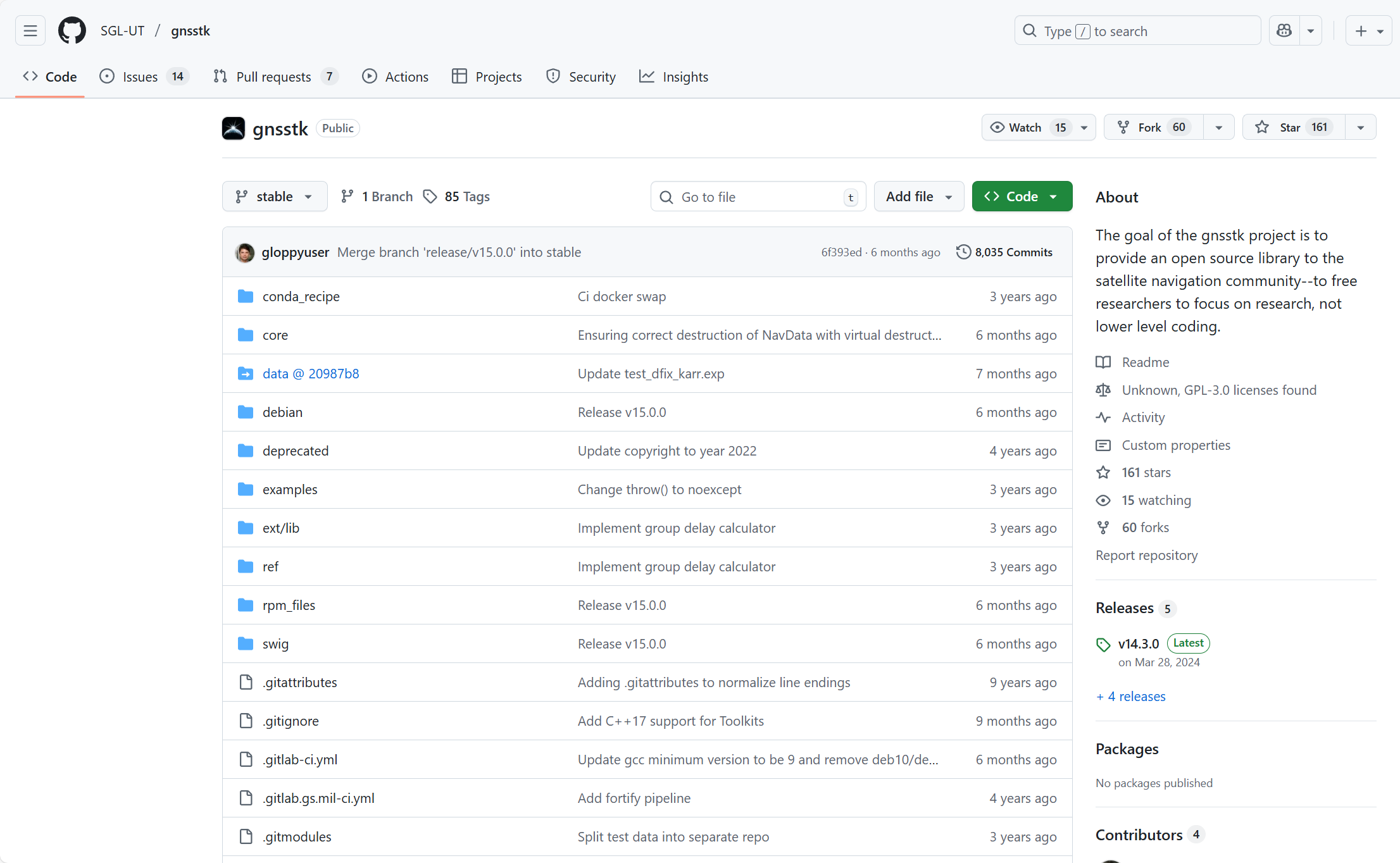Screen dimensions: 1400x863
Task: Open the Add file dropdown
Action: [918, 197]
